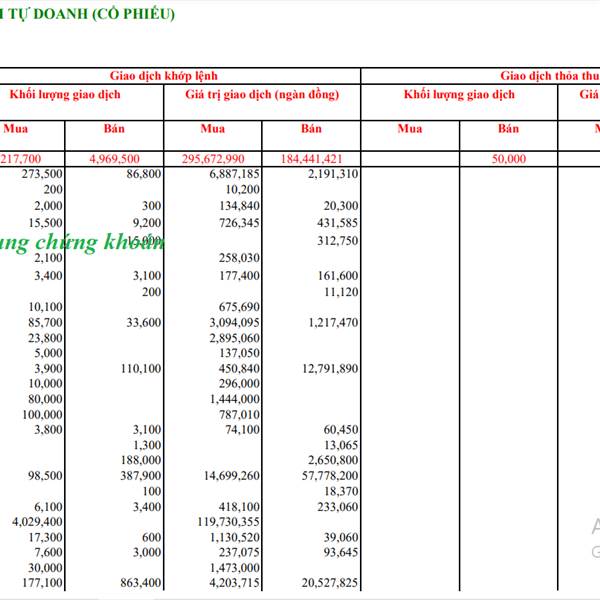Select total cell 184,441,421
The image size is (600, 600).
[x=311, y=159]
